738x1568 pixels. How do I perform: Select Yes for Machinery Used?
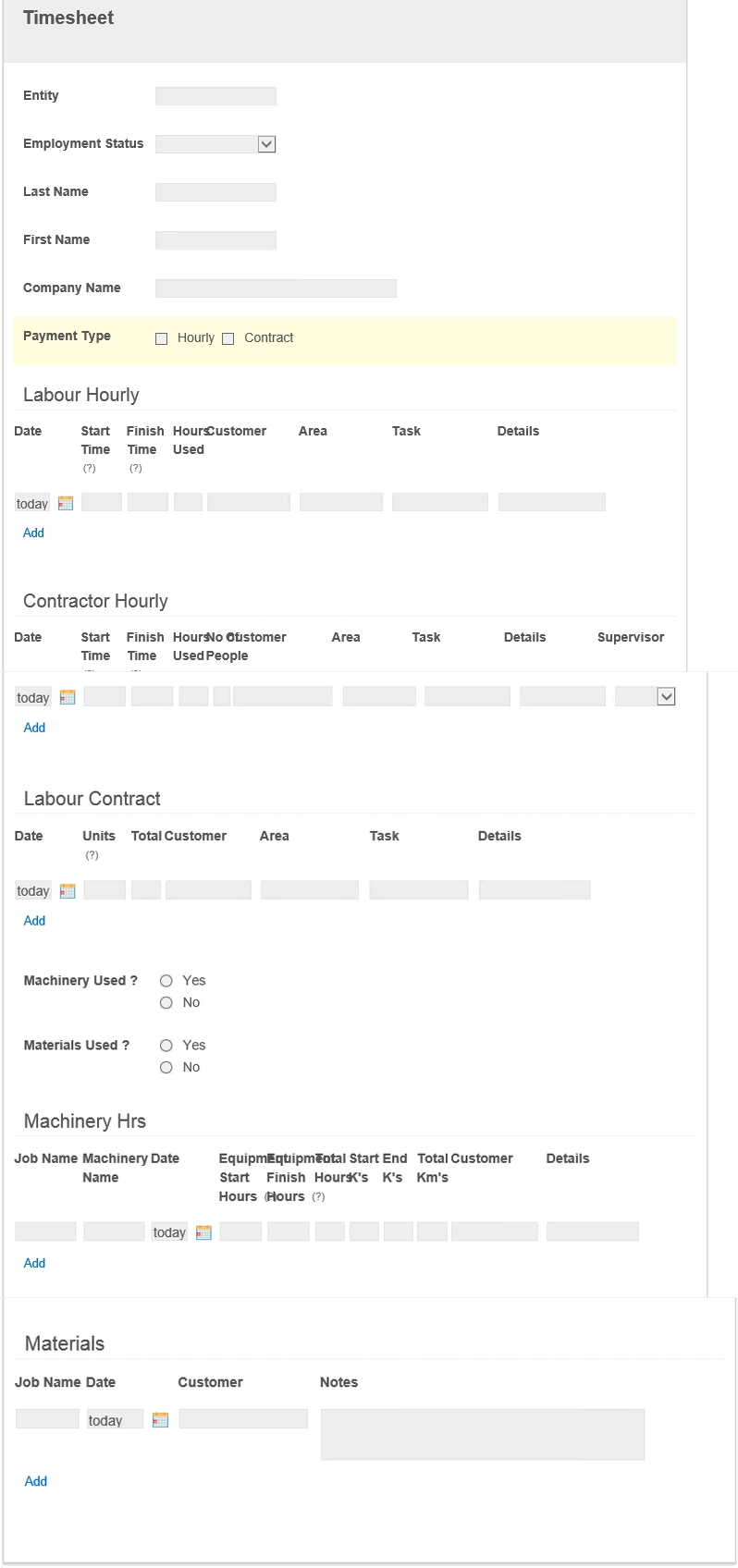pyautogui.click(x=166, y=981)
